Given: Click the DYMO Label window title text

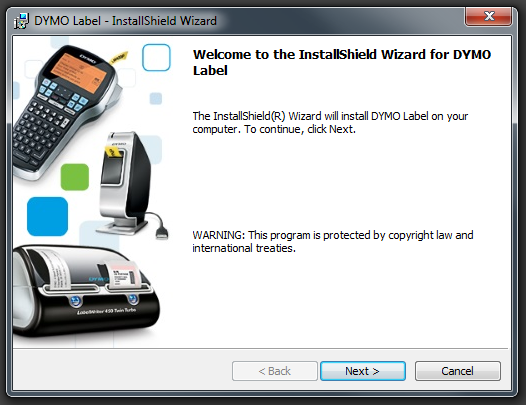Looking at the screenshot, I should (125, 21).
